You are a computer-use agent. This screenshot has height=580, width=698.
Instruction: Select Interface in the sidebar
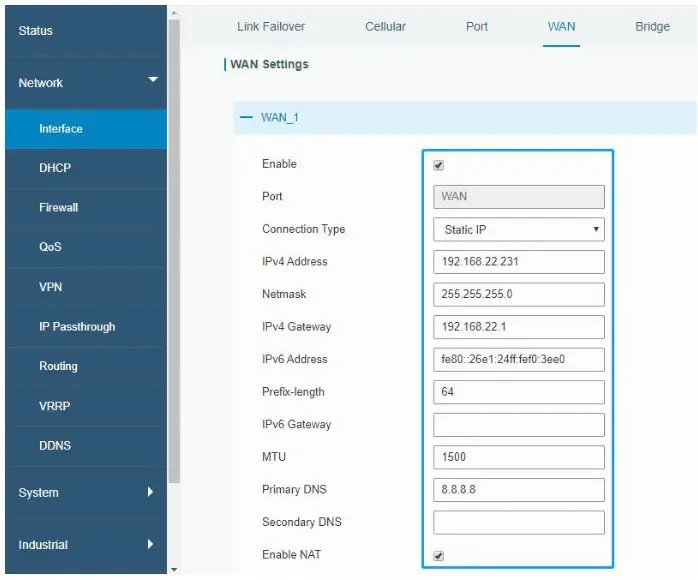point(86,129)
